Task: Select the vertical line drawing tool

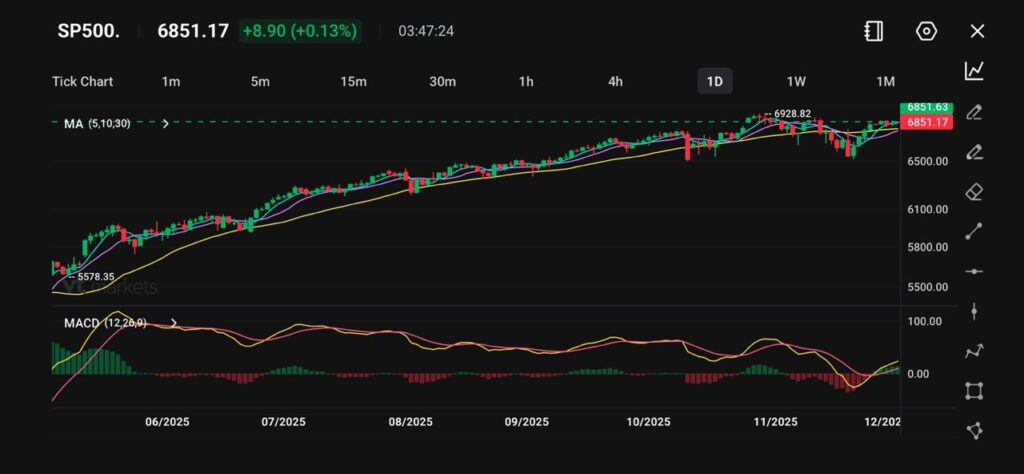Action: click(974, 311)
